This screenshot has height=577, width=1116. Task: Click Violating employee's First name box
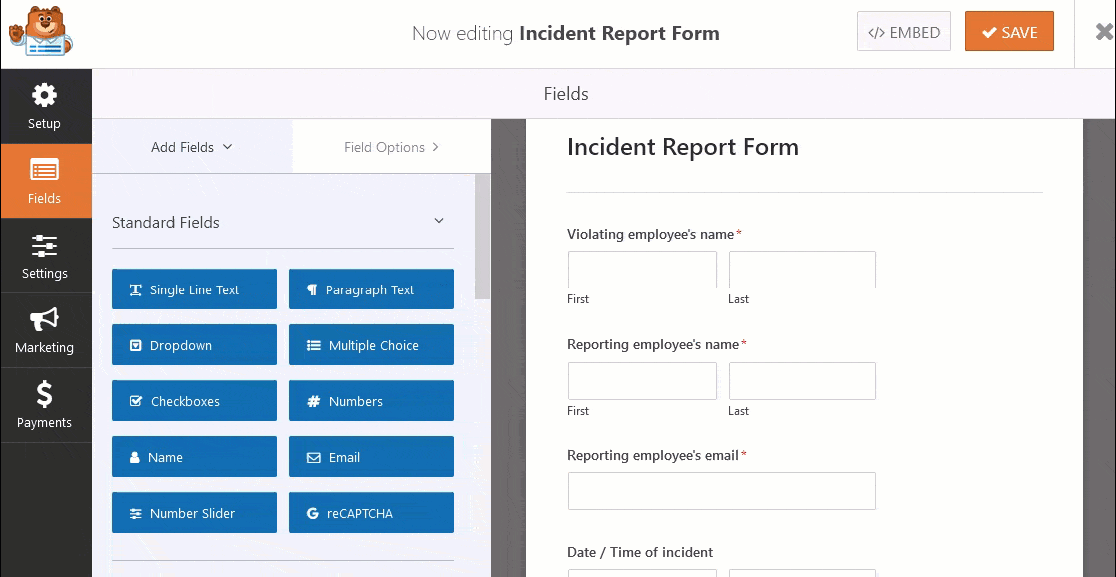[x=642, y=270]
